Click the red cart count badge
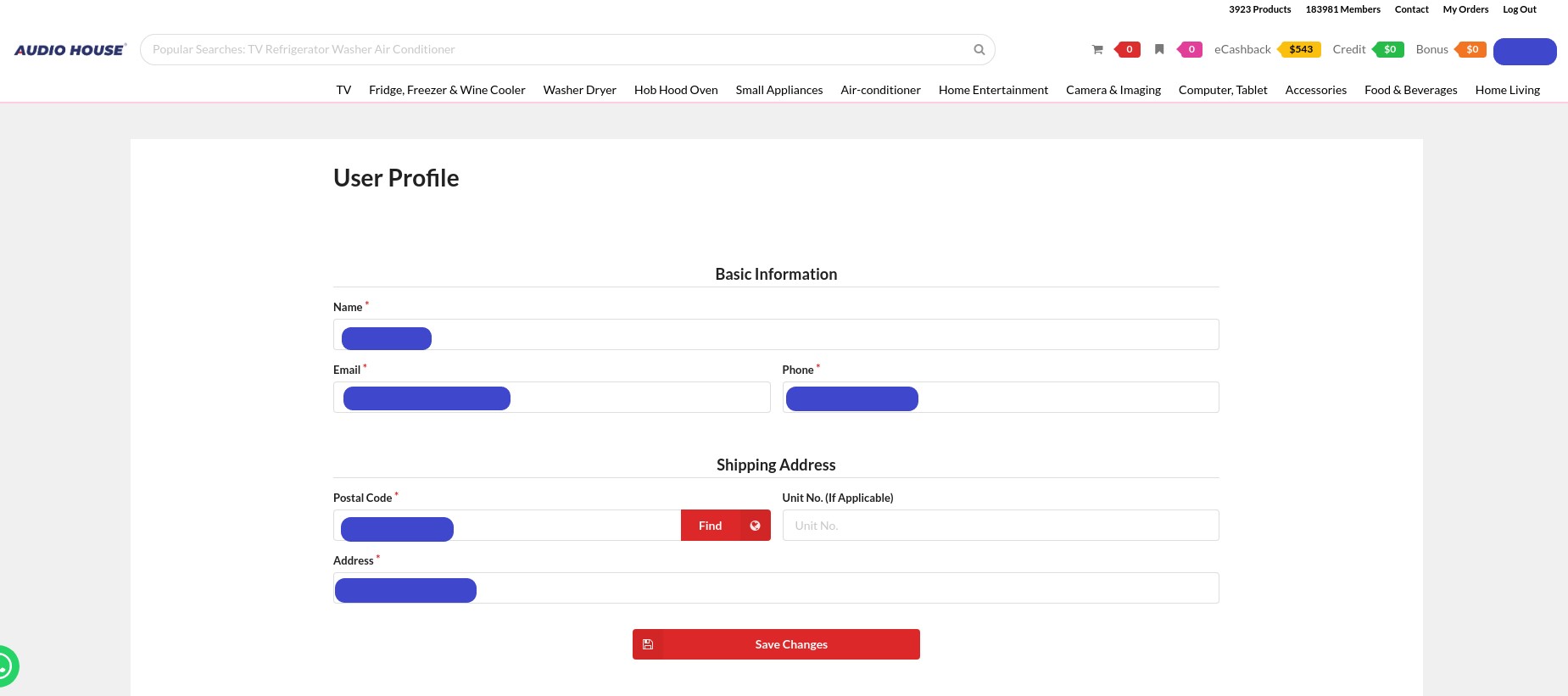 pyautogui.click(x=1128, y=49)
